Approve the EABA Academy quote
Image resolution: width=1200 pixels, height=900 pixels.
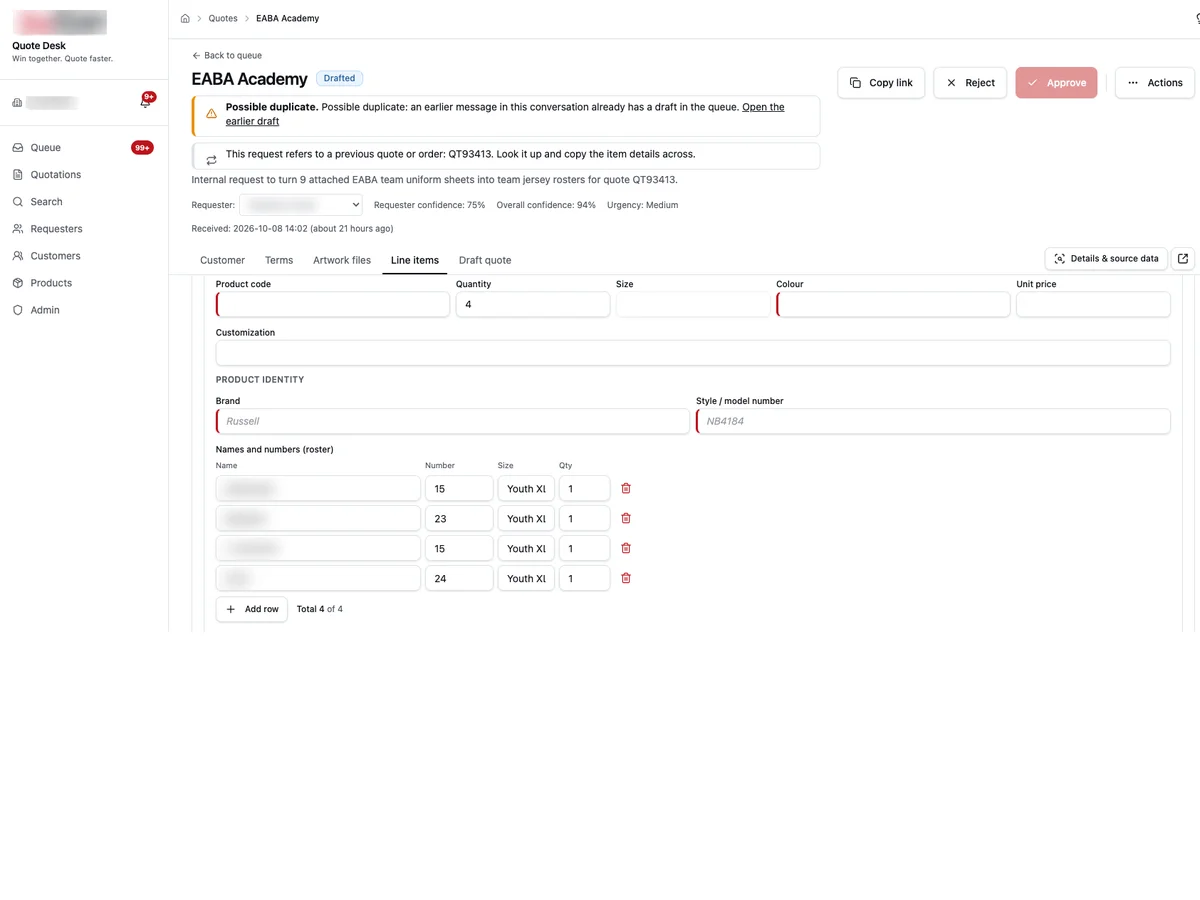click(1056, 83)
